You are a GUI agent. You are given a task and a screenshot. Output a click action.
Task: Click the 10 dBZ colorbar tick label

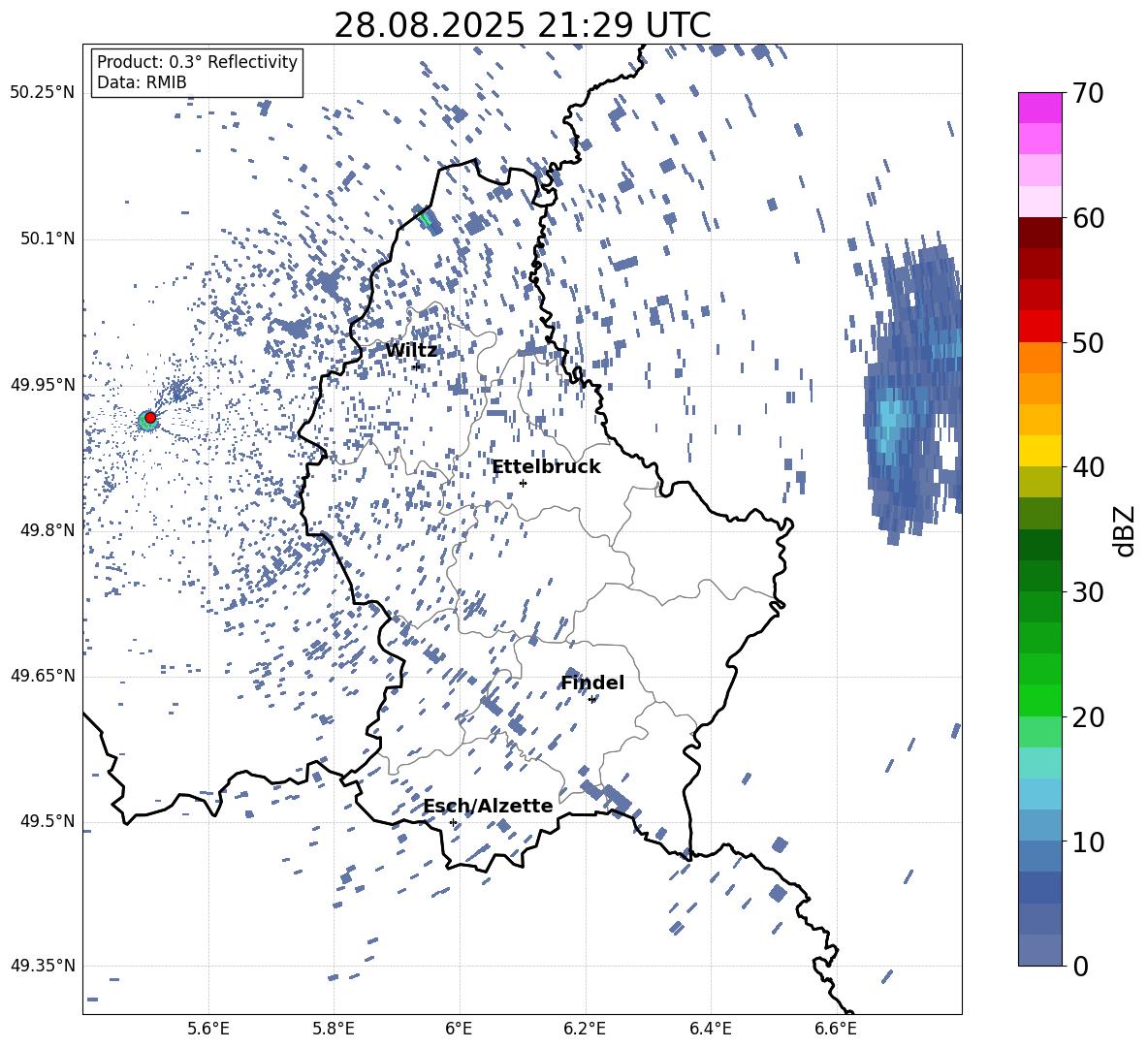1087,842
